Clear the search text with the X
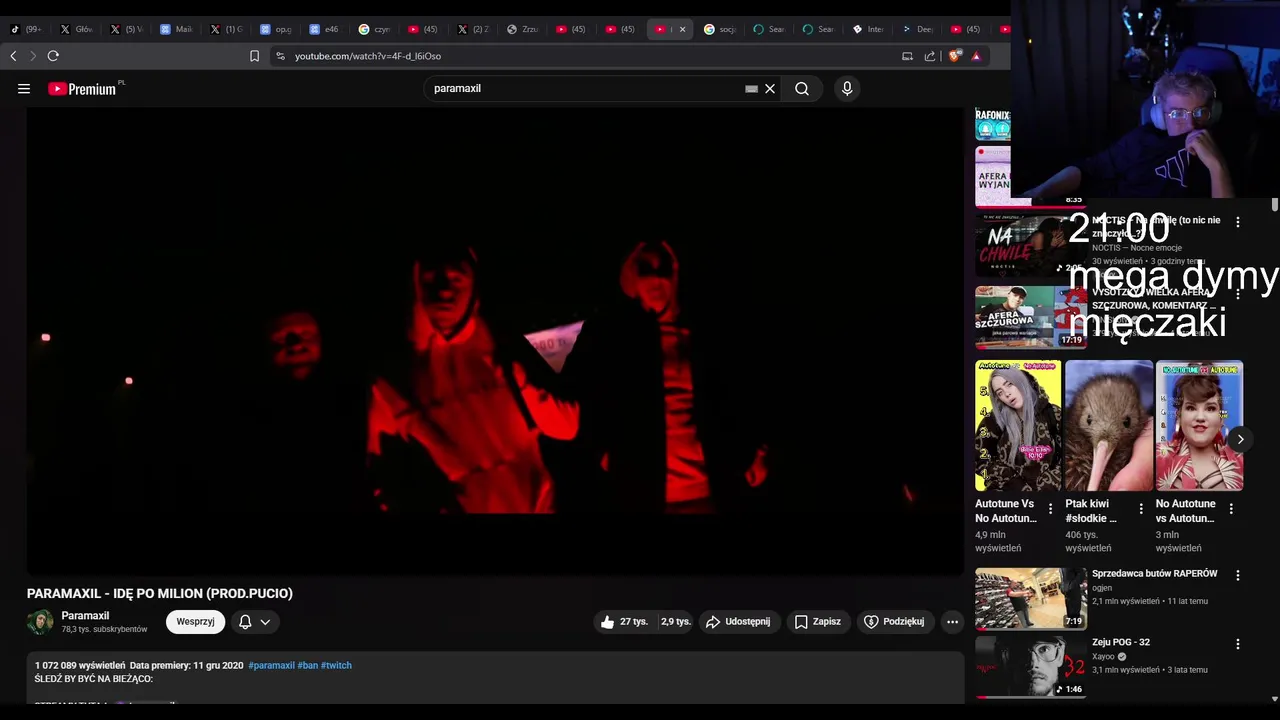Viewport: 1280px width, 720px height. point(770,89)
